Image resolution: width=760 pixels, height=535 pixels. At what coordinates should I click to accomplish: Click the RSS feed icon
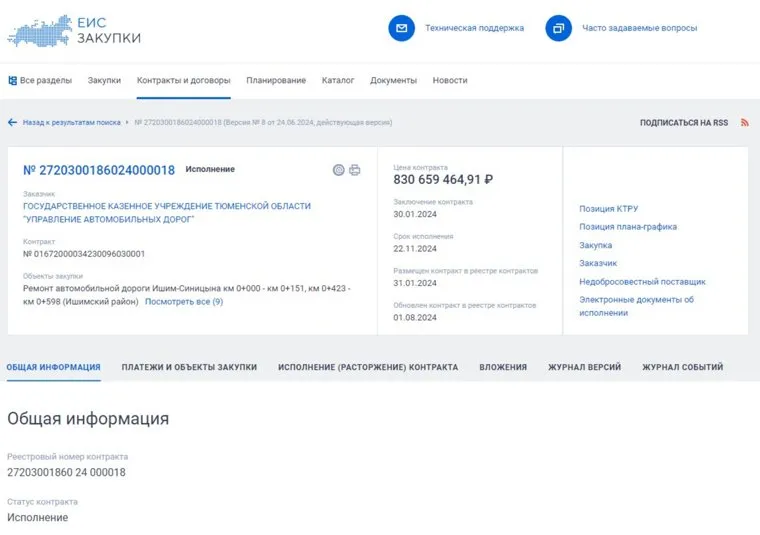744,123
